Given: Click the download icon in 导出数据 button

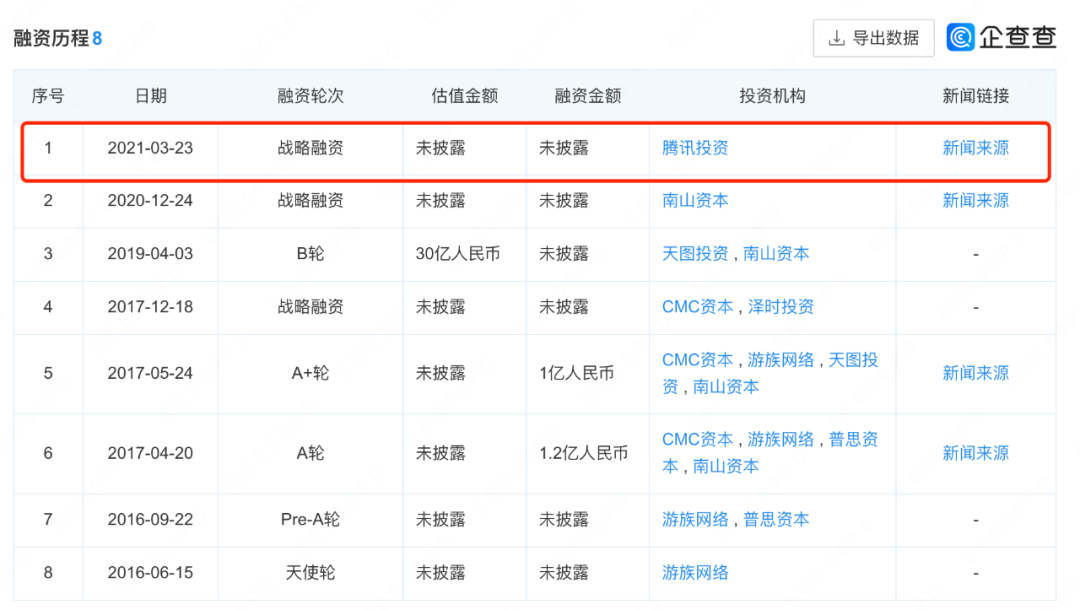Looking at the screenshot, I should tap(836, 38).
